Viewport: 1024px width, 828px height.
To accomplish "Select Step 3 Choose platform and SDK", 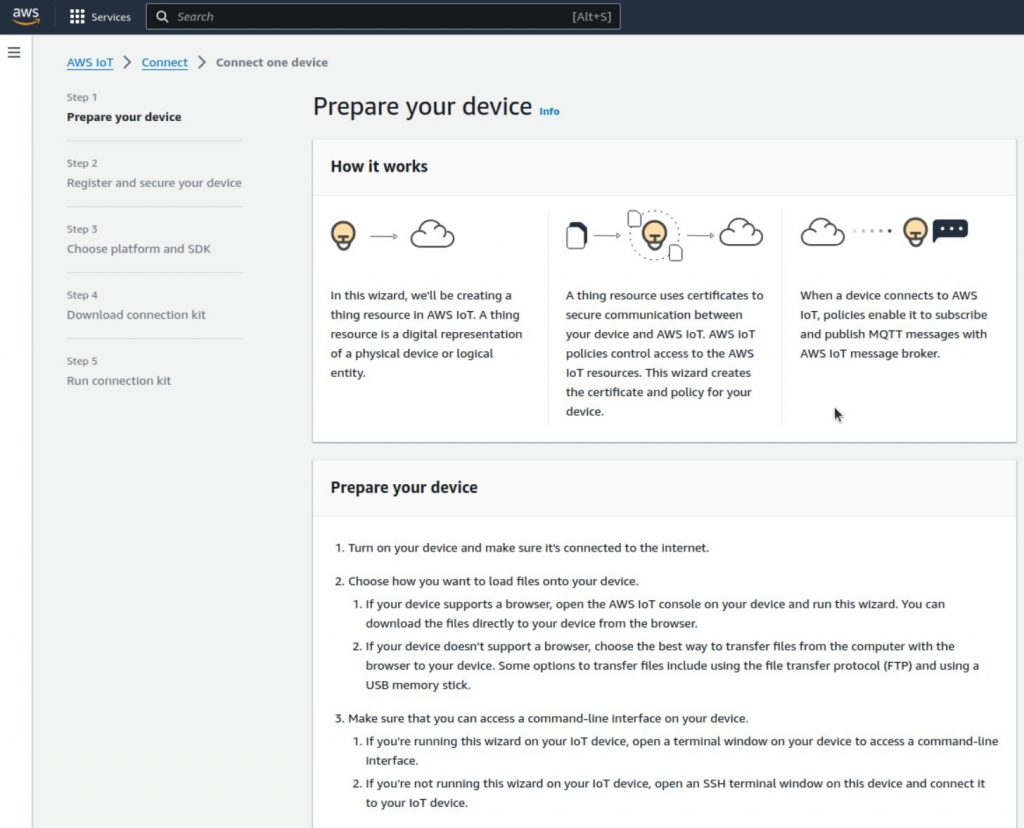I will (x=139, y=249).
